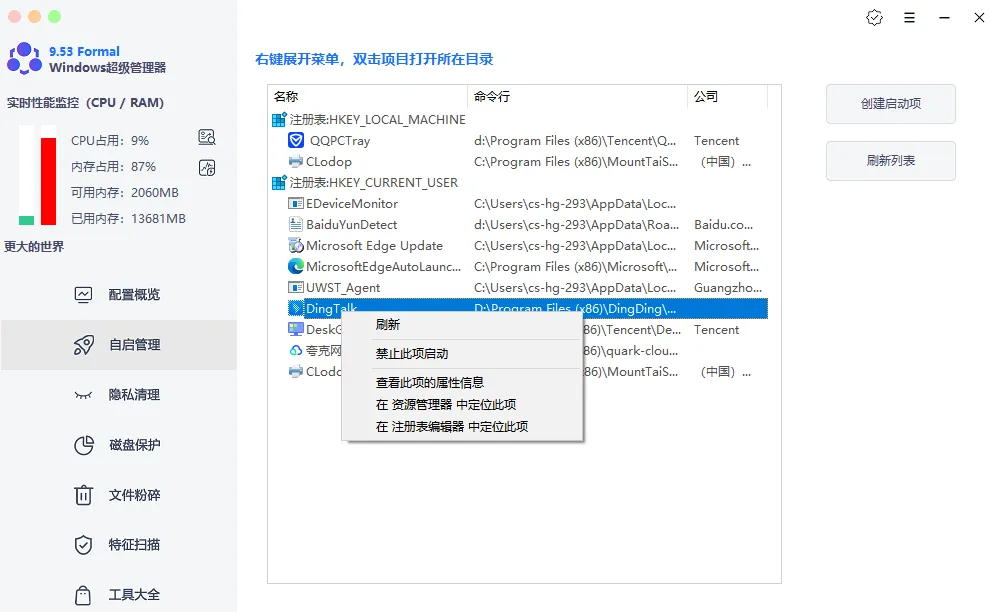Screen dimensions: 996x612
Task: Click the 刷新列表 button
Action: [x=891, y=161]
